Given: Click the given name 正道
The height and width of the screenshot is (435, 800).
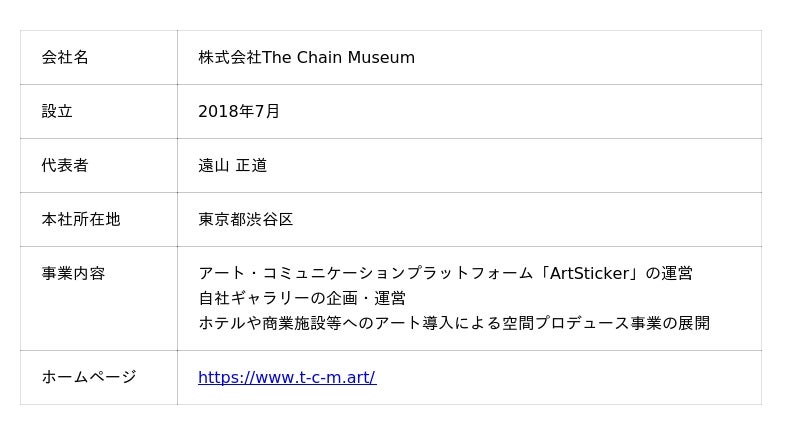Looking at the screenshot, I should (x=251, y=165).
